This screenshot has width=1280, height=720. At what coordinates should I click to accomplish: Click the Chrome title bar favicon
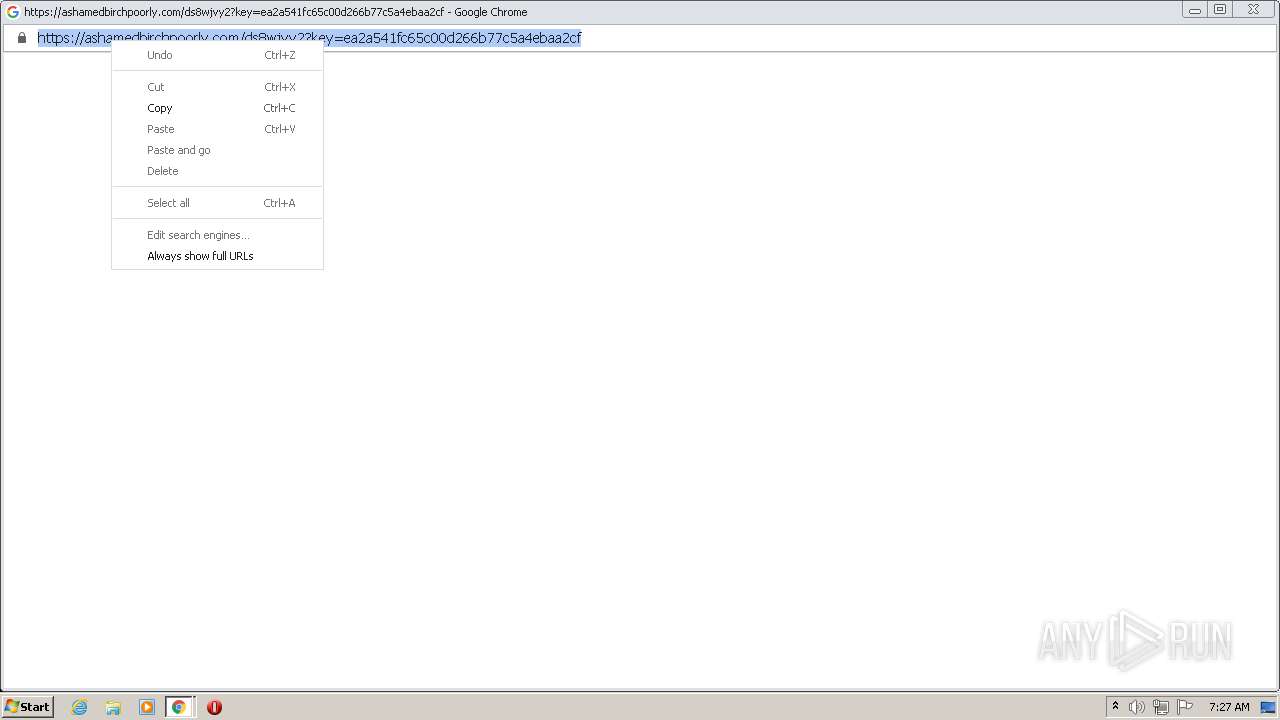click(13, 12)
